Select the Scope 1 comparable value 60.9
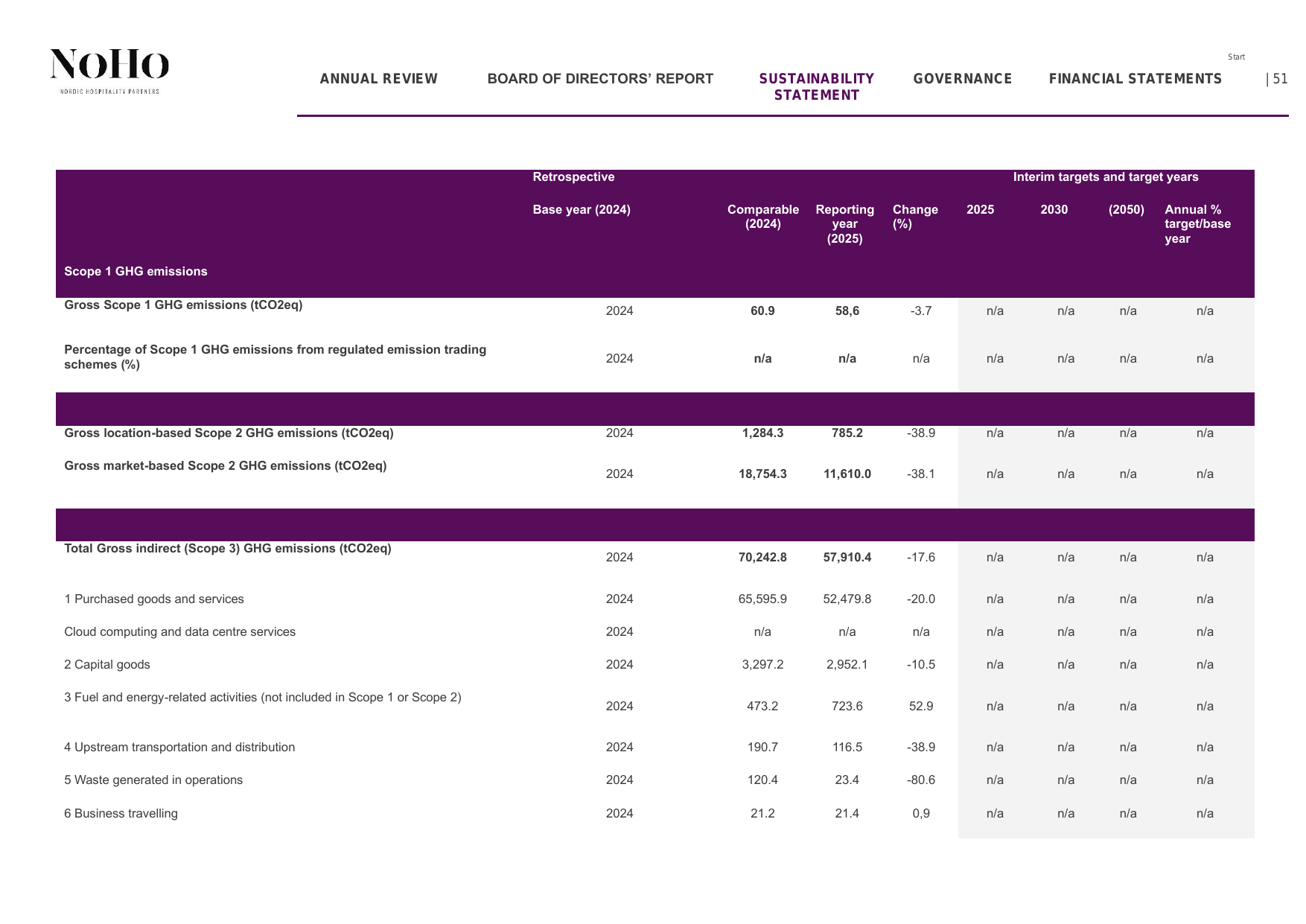The image size is (1306, 924). coord(762,311)
